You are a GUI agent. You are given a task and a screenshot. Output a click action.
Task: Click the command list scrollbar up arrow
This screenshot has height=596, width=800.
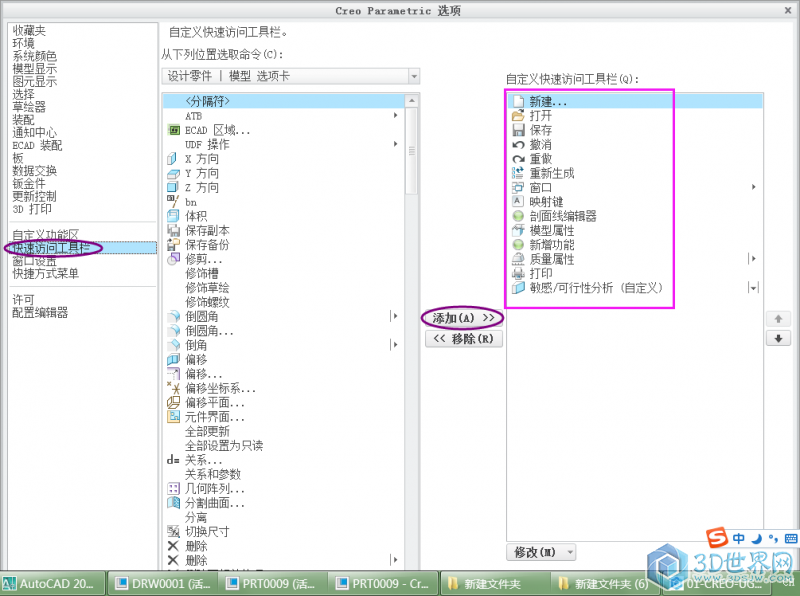tap(411, 101)
